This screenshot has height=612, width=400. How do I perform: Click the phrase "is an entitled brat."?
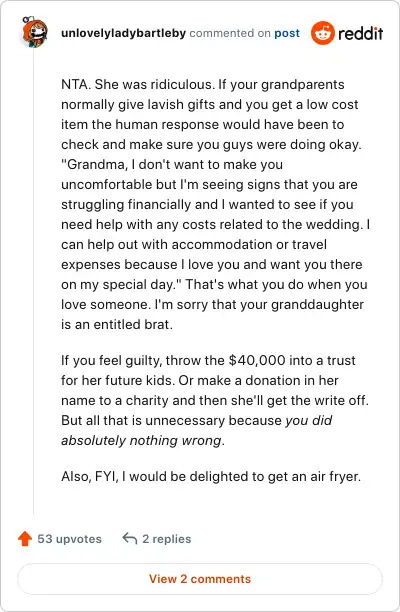[117, 324]
